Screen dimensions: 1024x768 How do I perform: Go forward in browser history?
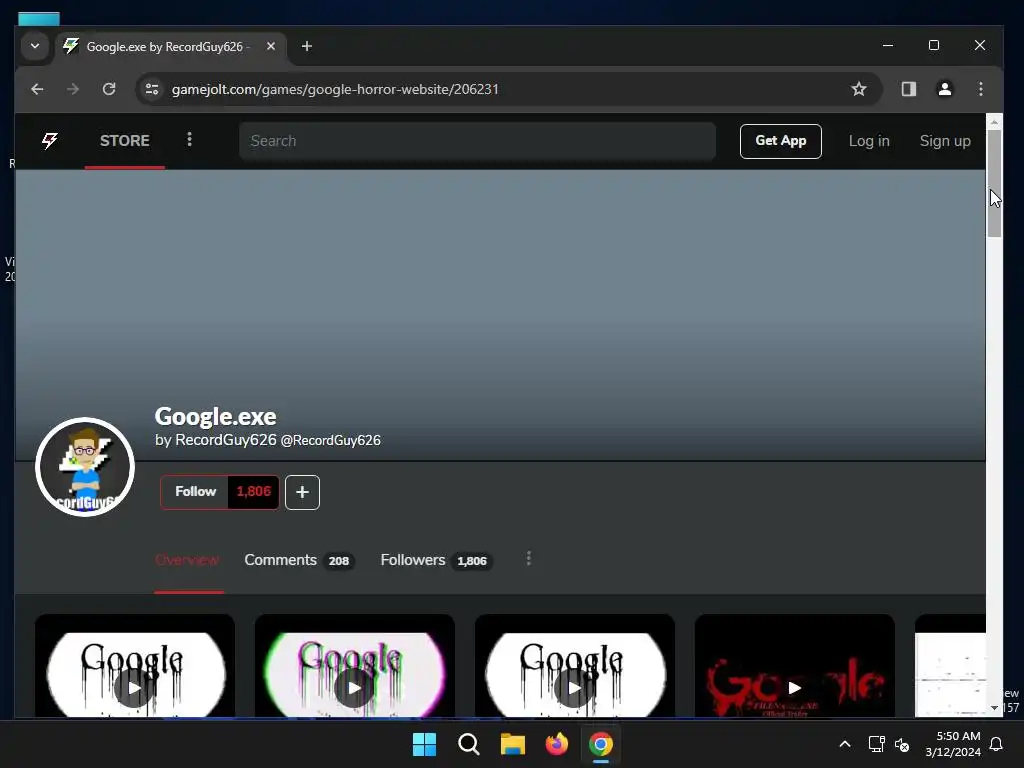pos(72,89)
